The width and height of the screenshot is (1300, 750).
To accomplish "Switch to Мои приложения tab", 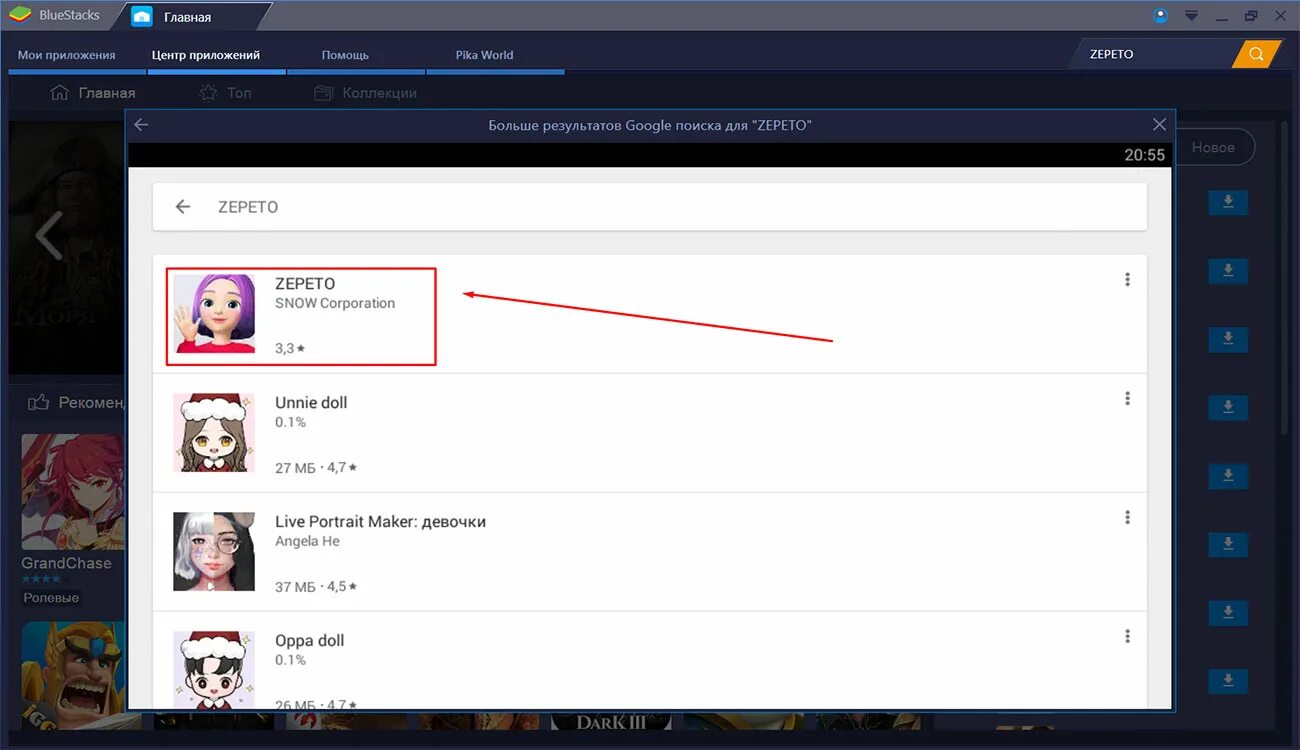I will tap(67, 55).
